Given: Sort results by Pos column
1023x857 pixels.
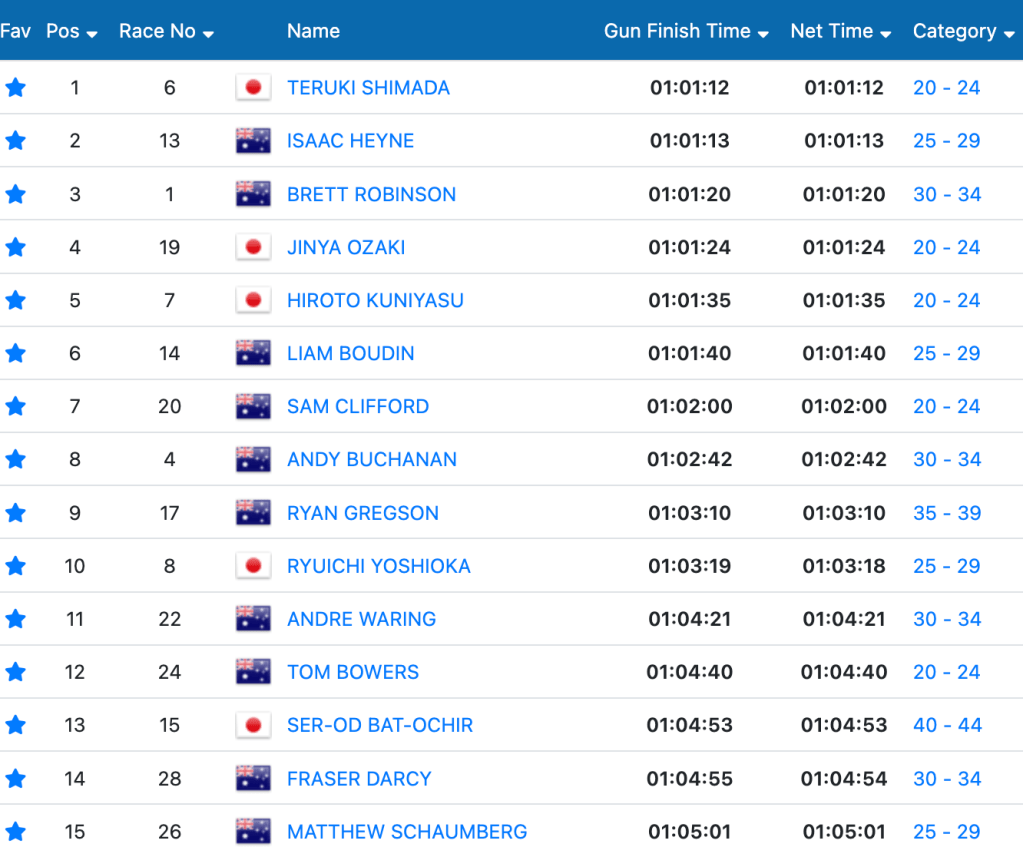Looking at the screenshot, I should (x=71, y=31).
